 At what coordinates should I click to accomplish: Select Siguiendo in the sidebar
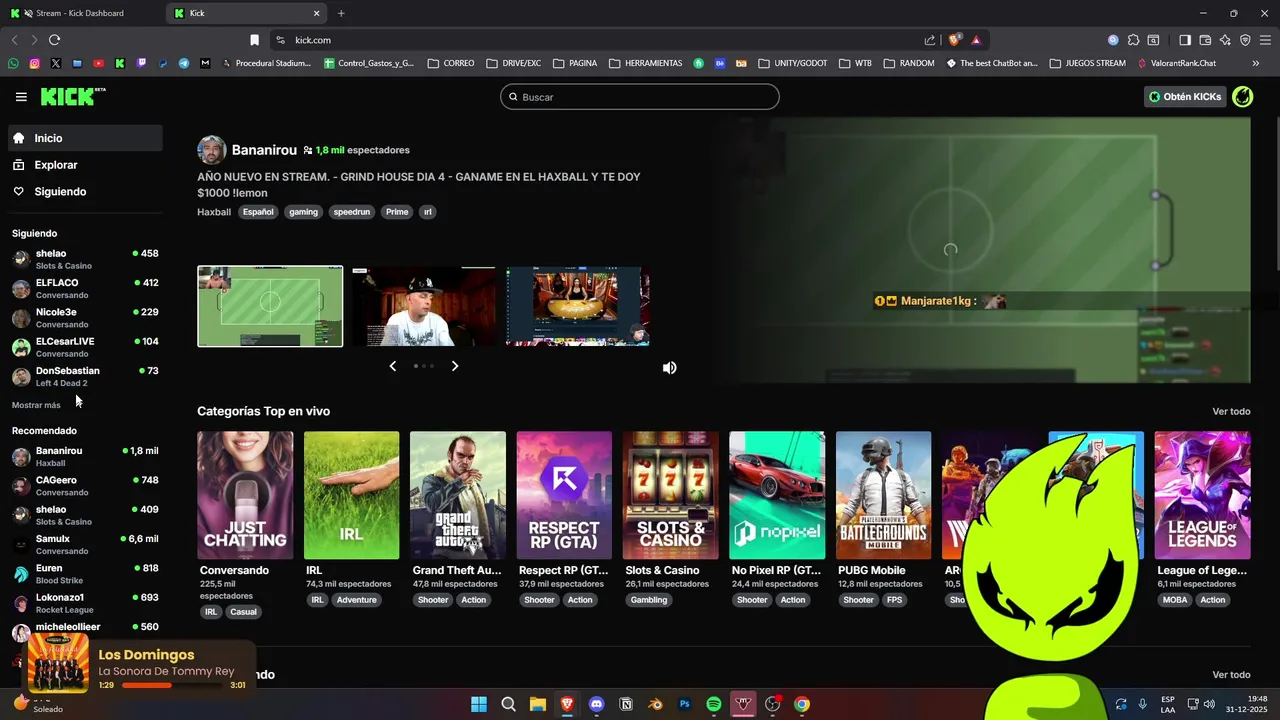(85, 191)
